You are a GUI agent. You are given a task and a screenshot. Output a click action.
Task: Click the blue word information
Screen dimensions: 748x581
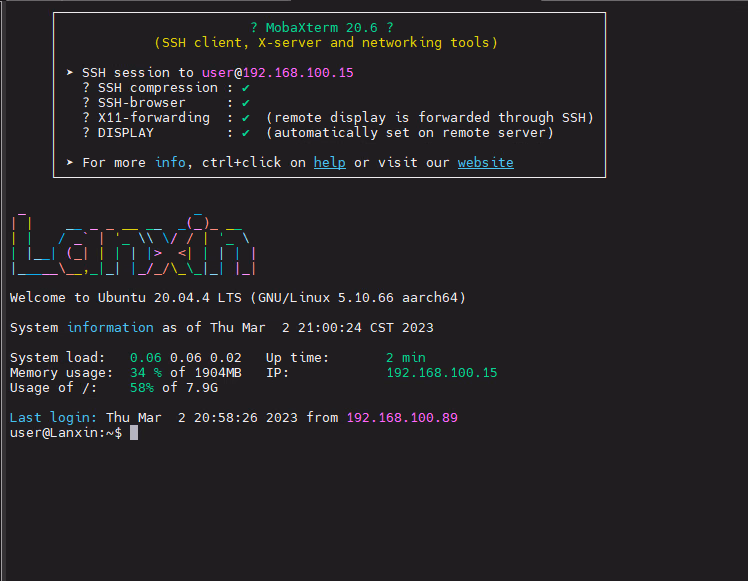coord(110,328)
